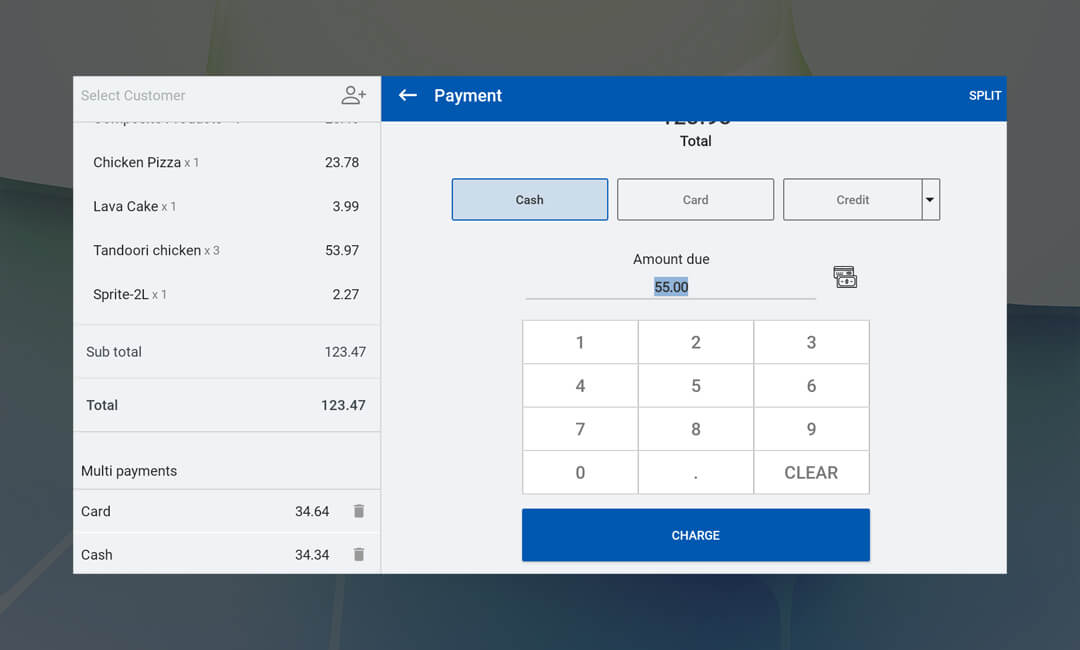Viewport: 1080px width, 650px height.
Task: Click the back arrow next to Payment
Action: click(x=407, y=96)
